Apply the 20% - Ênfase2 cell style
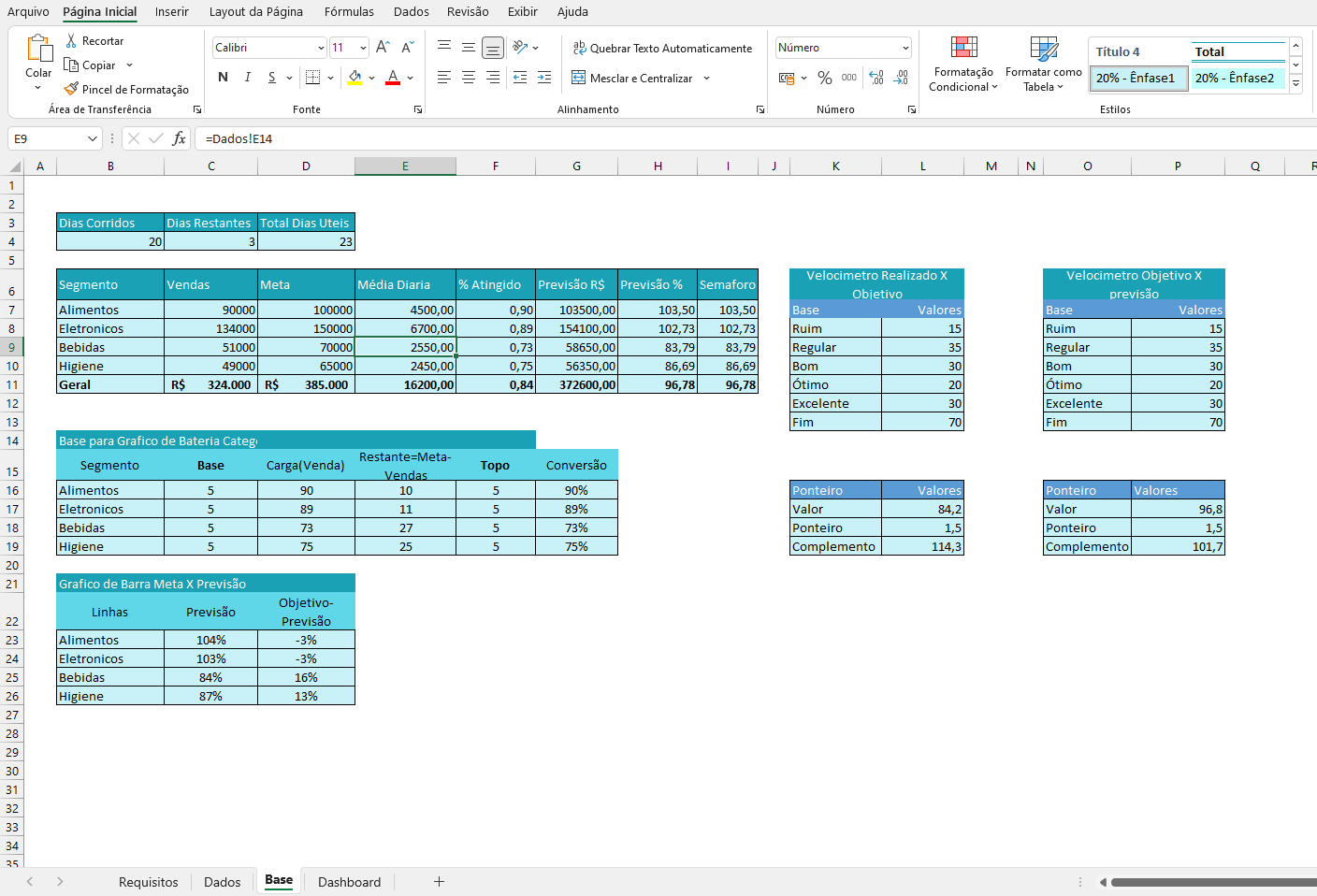The image size is (1317, 896). (1235, 78)
